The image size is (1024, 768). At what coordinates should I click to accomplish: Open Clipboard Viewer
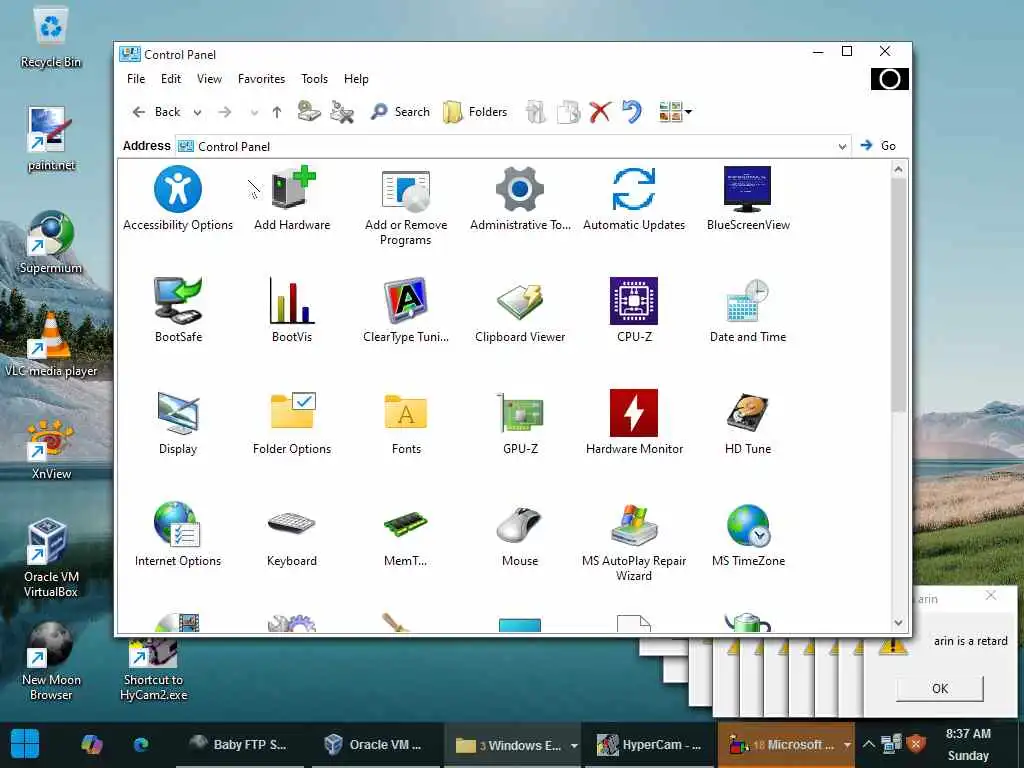520,310
